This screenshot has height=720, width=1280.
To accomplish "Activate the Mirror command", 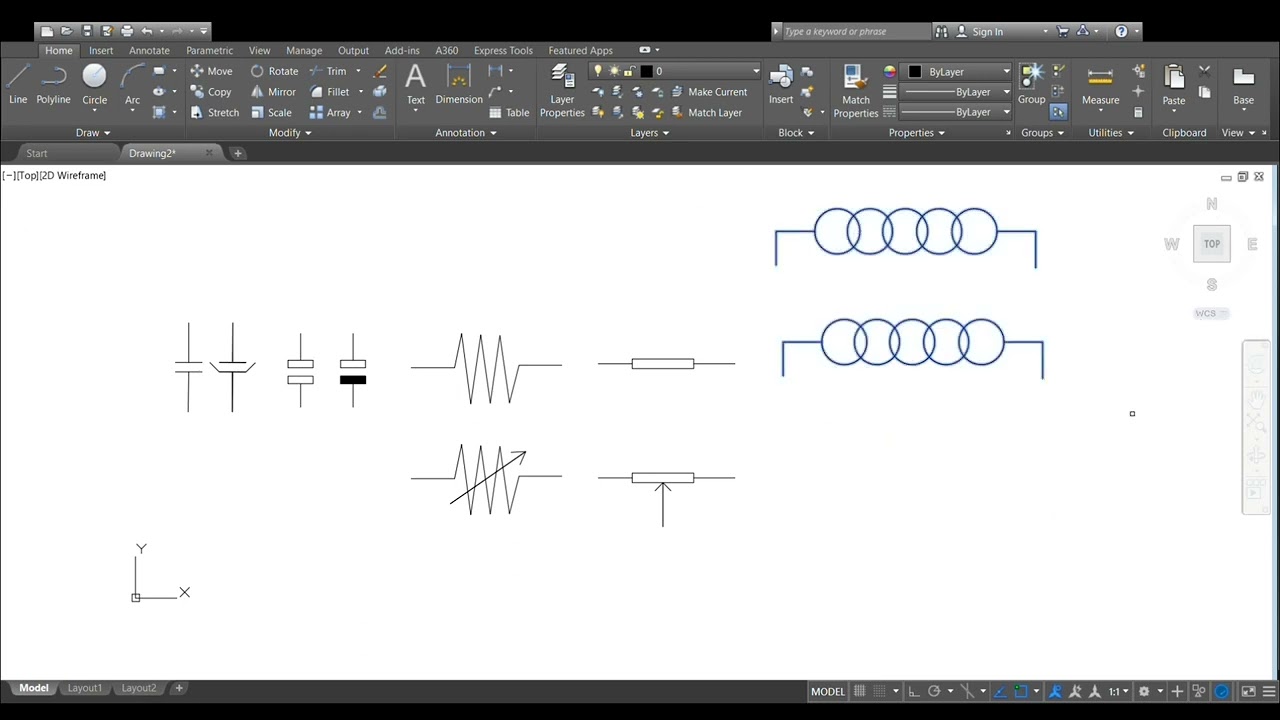I will click(x=273, y=92).
